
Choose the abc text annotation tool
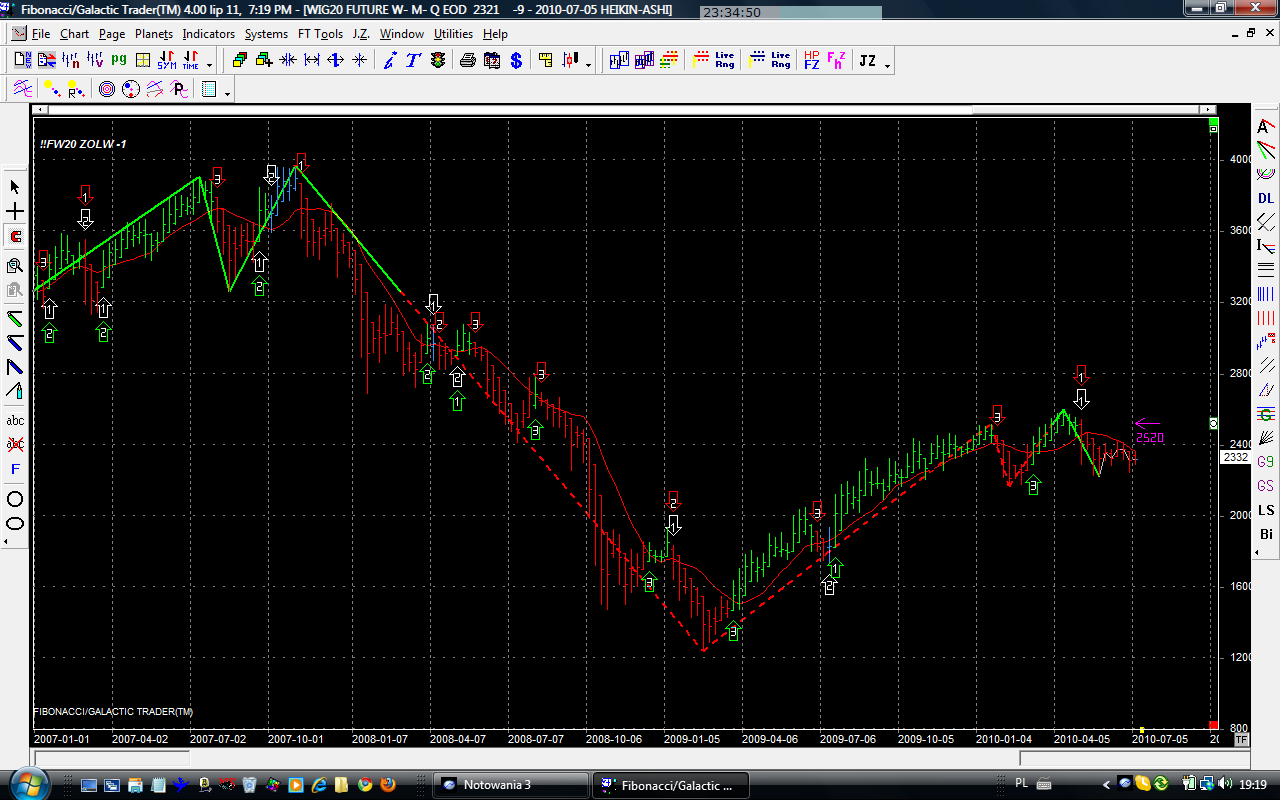click(x=15, y=421)
